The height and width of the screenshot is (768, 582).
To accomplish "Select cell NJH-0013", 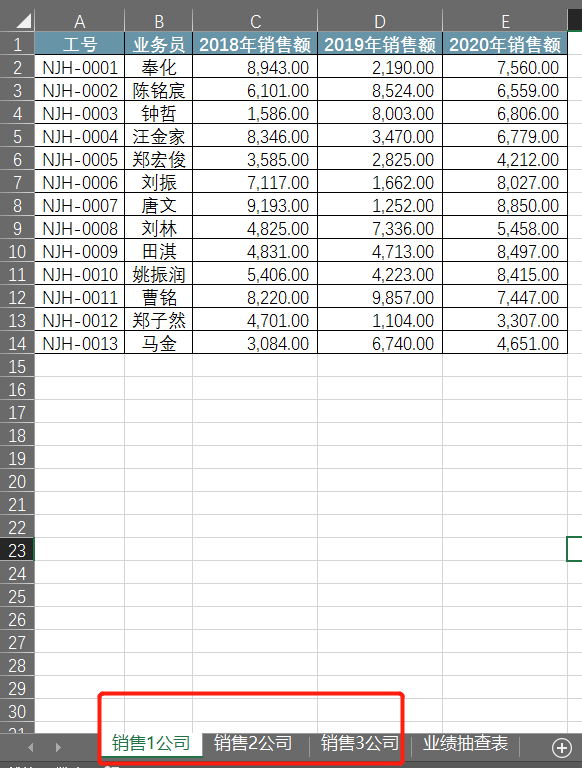I will (x=79, y=344).
